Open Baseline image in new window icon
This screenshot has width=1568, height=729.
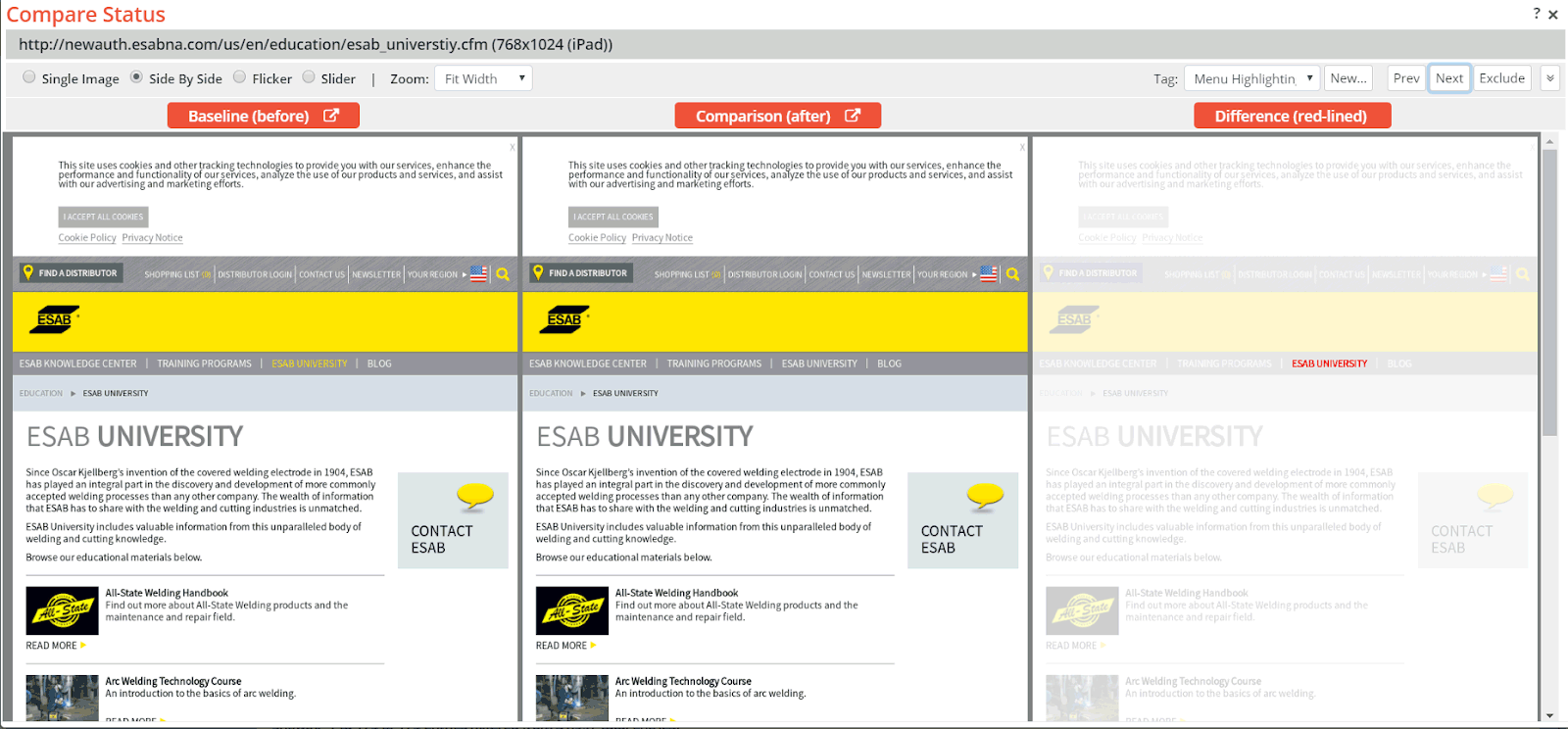click(x=331, y=116)
